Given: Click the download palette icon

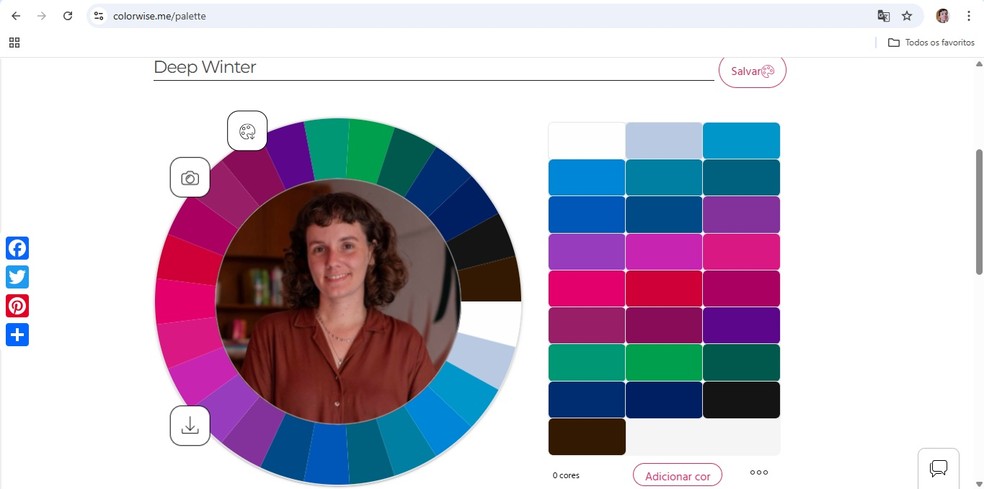Looking at the screenshot, I should pyautogui.click(x=190, y=426).
